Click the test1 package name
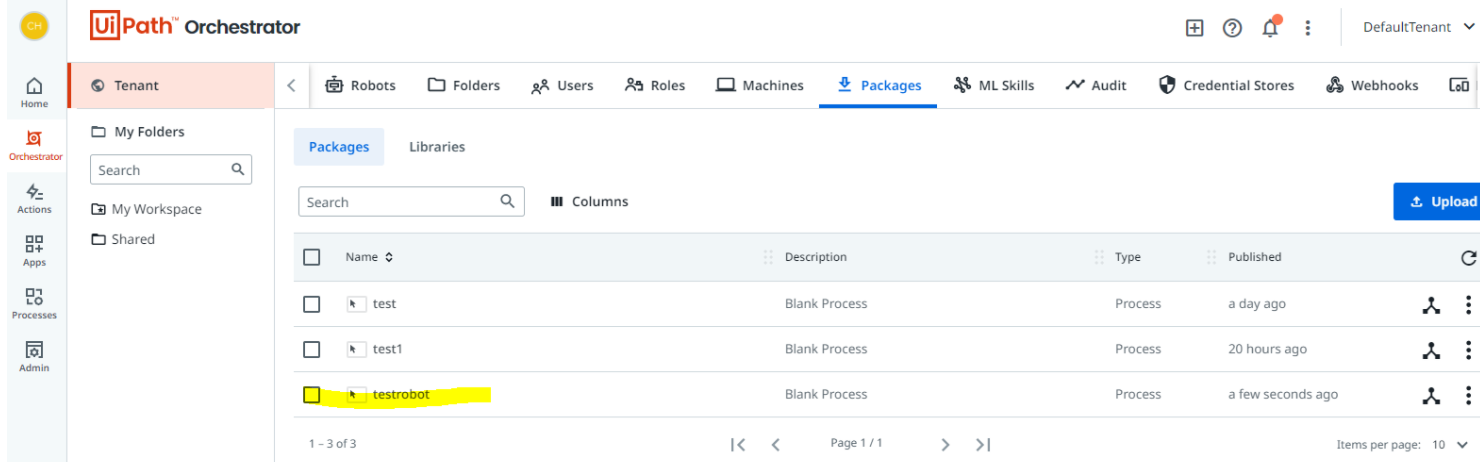1480x462 pixels. tap(388, 349)
